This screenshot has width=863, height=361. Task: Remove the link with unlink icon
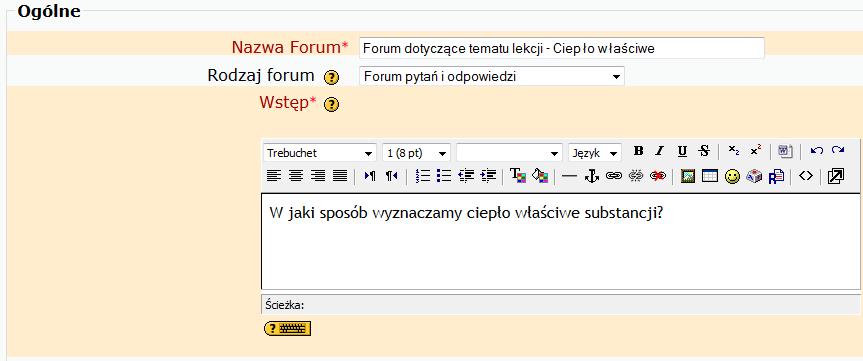pos(636,176)
